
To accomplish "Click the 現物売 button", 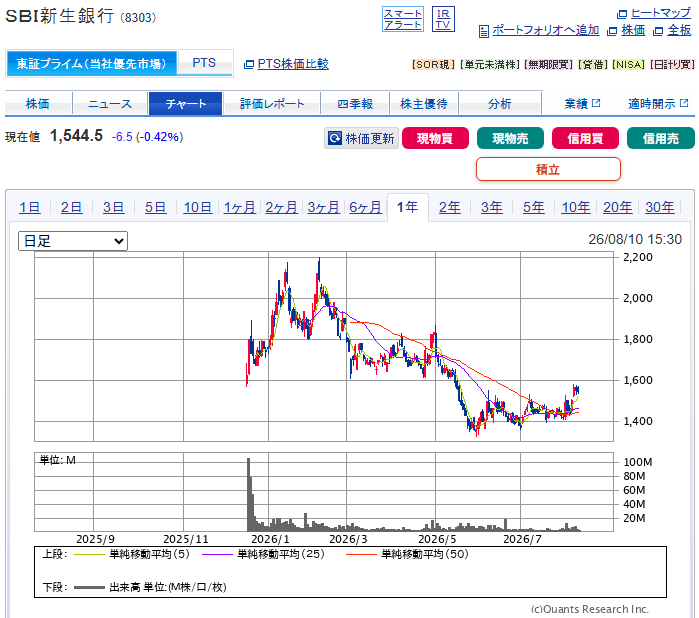I will pyautogui.click(x=510, y=138).
